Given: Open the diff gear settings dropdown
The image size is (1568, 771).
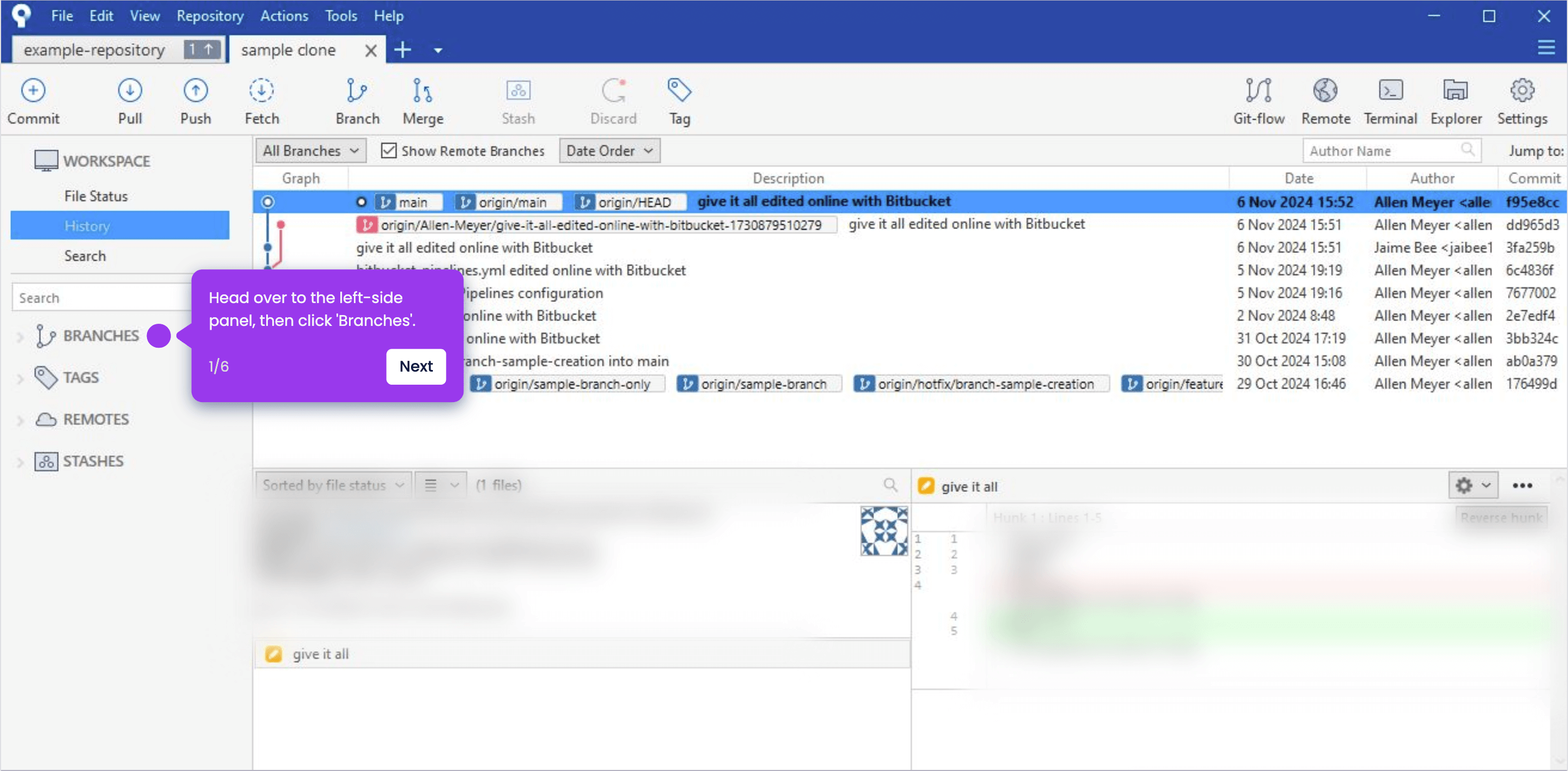Looking at the screenshot, I should (x=1472, y=485).
